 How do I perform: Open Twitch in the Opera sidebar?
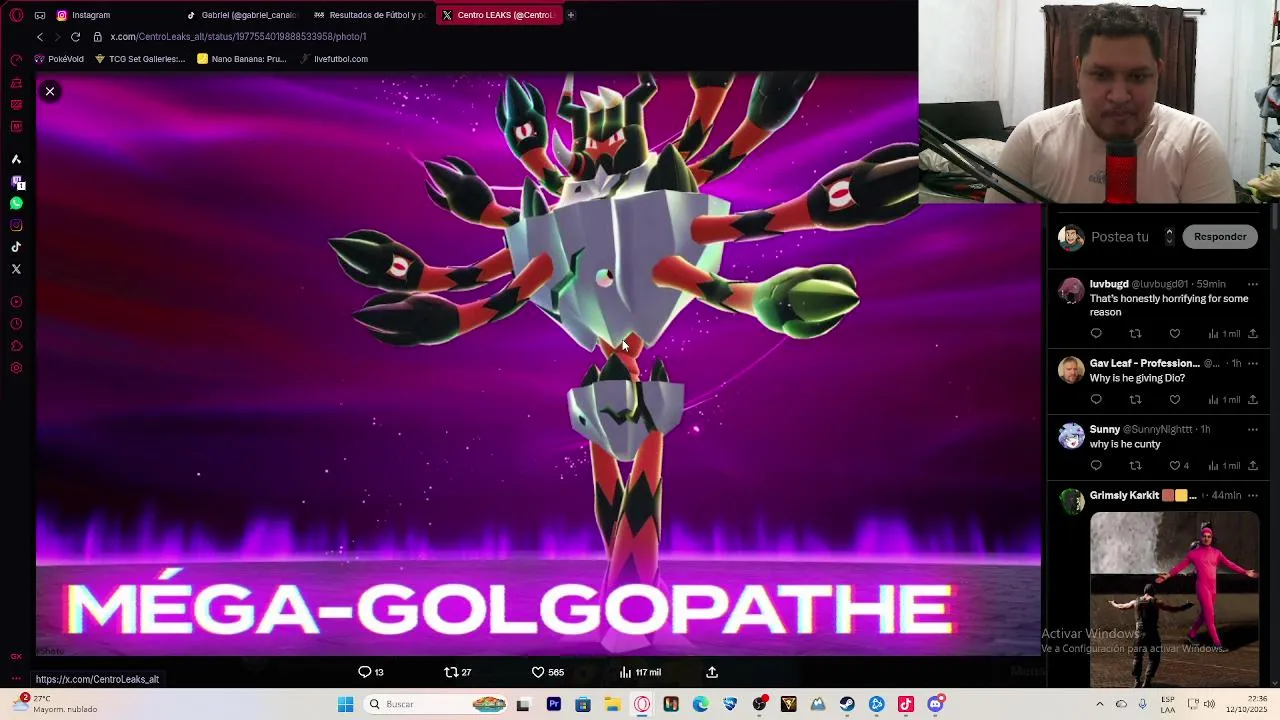16,182
